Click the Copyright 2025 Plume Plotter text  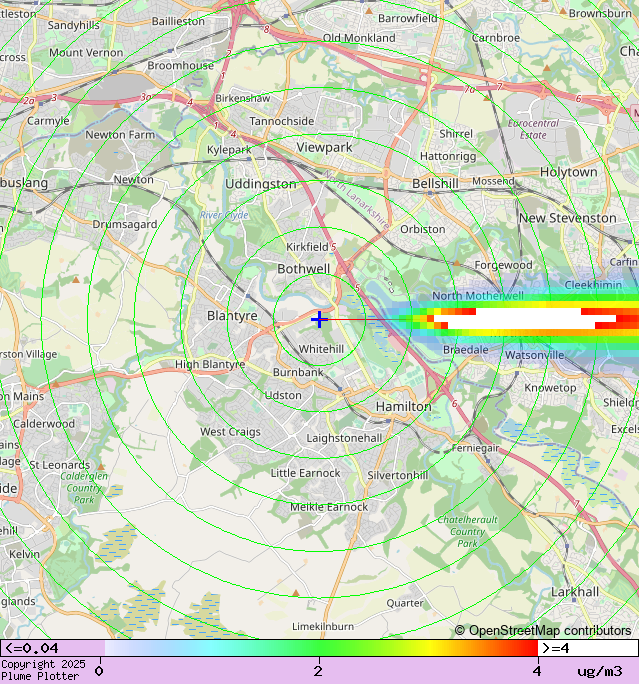(x=43, y=670)
